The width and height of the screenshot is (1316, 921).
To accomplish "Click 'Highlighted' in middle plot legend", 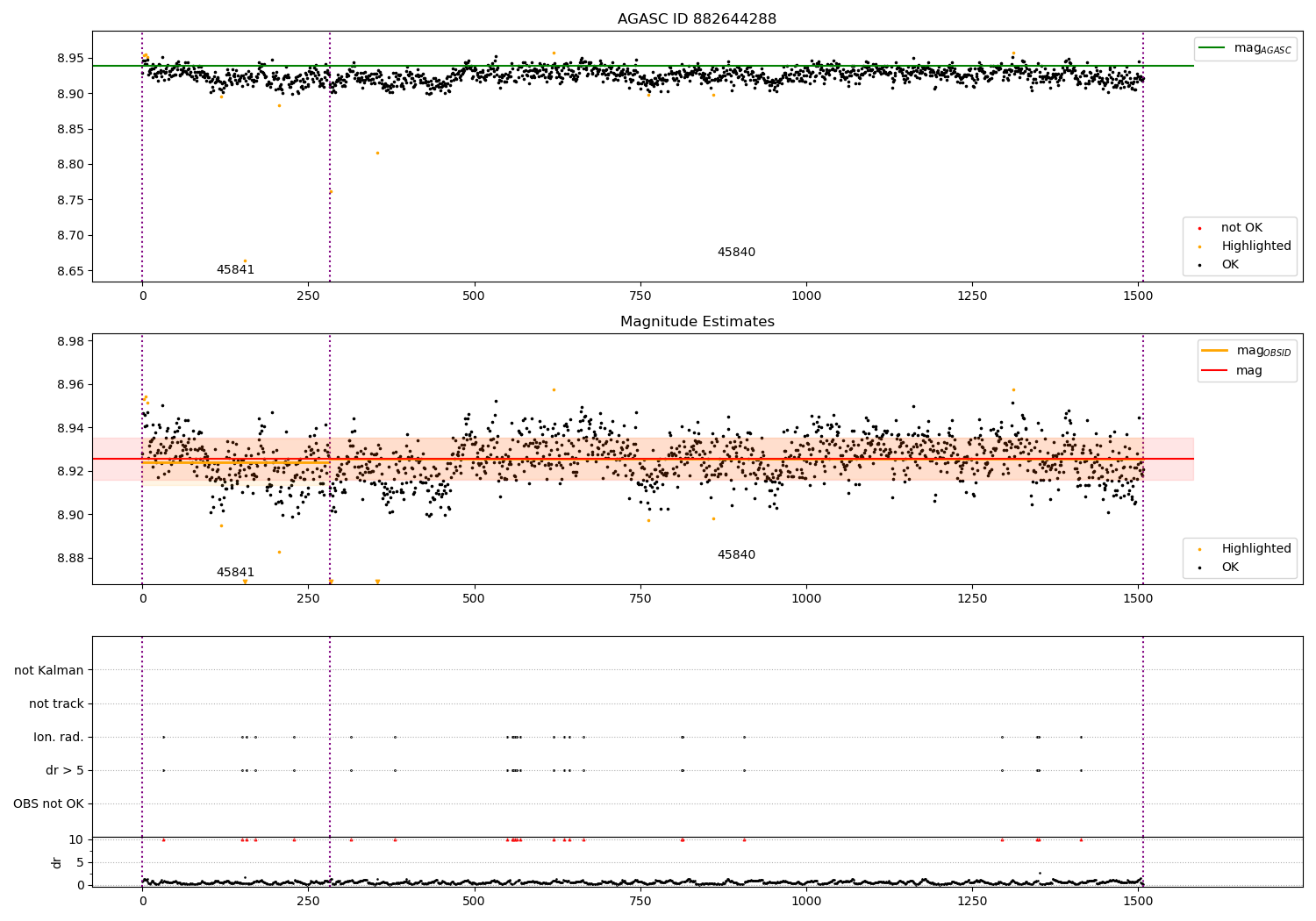I will click(x=1256, y=549).
